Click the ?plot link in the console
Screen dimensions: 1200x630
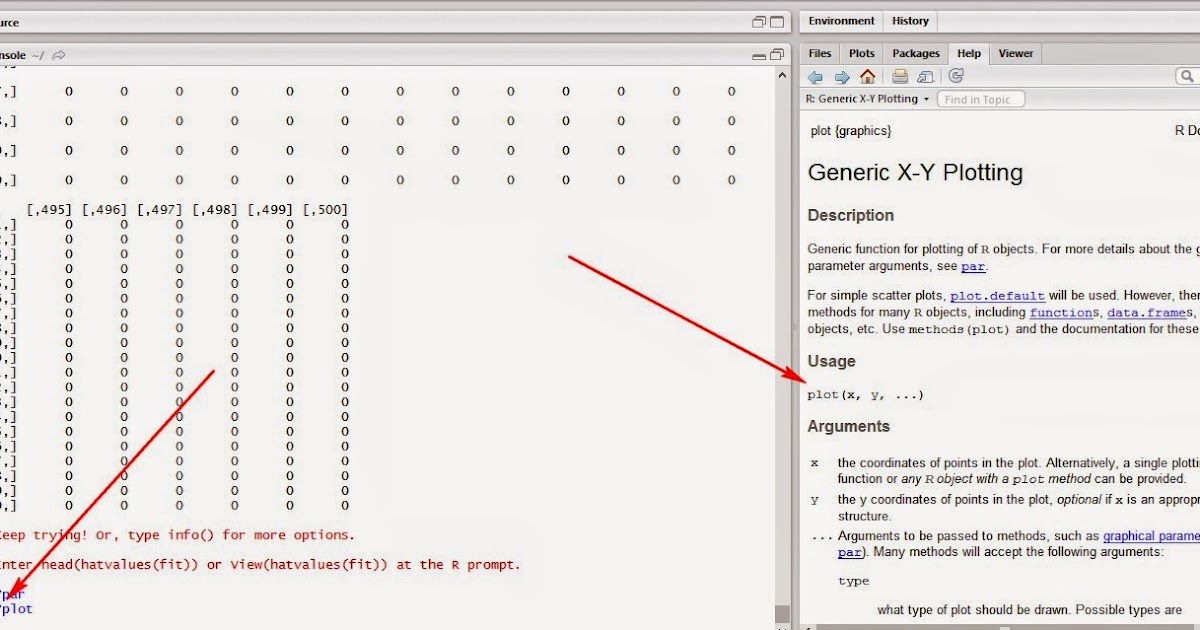pos(14,608)
